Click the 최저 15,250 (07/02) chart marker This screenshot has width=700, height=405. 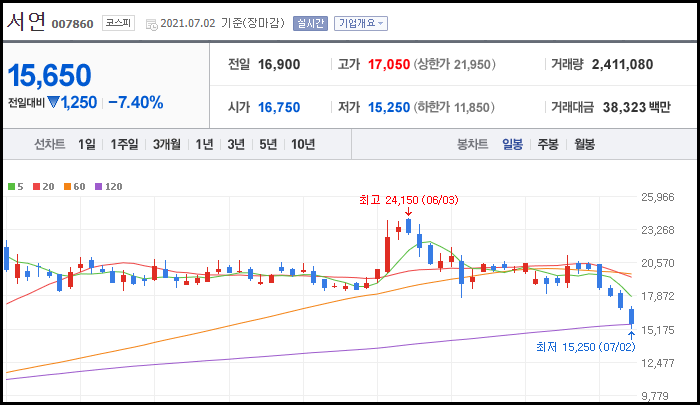point(585,347)
